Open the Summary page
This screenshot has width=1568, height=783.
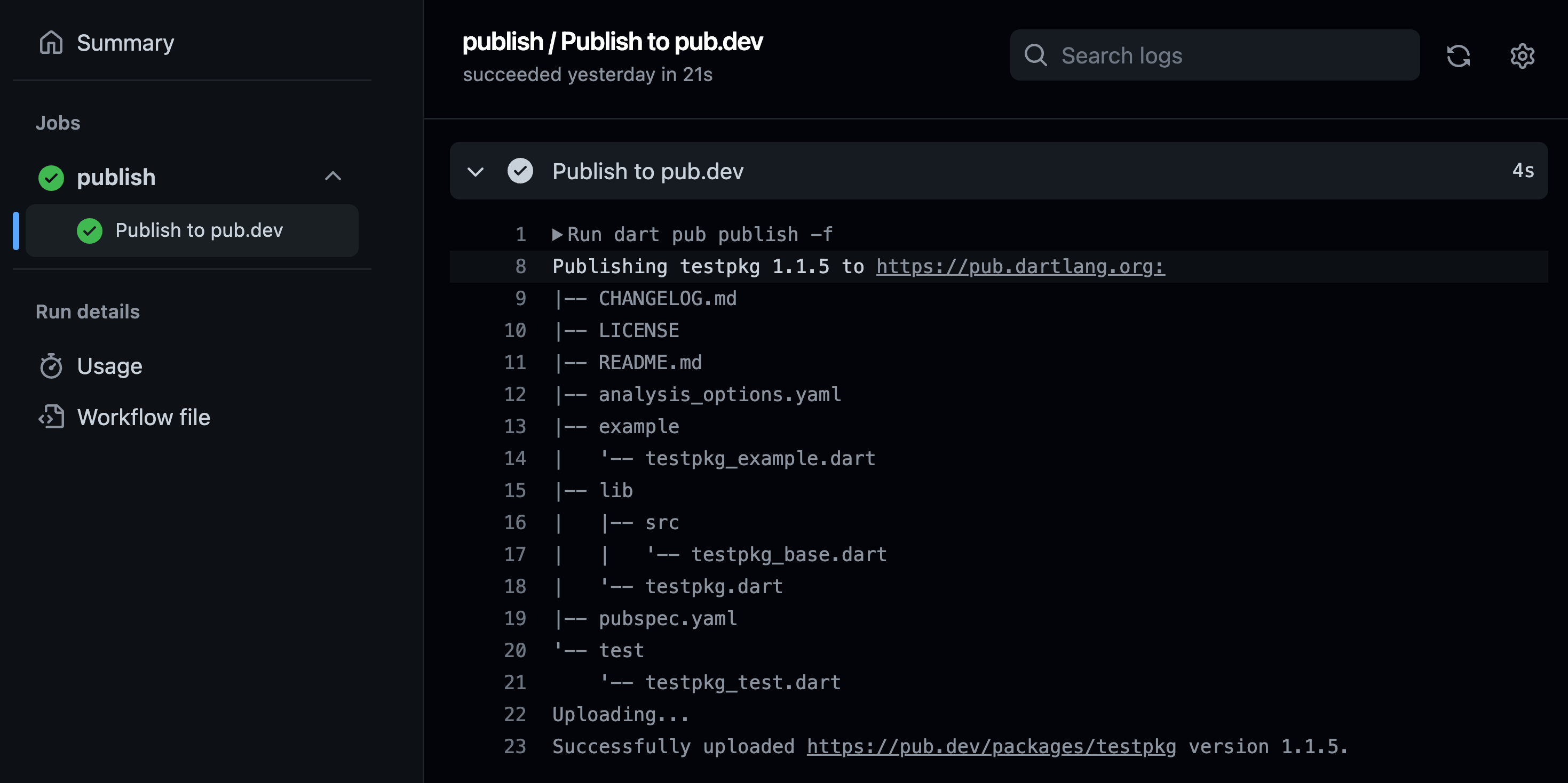[125, 43]
